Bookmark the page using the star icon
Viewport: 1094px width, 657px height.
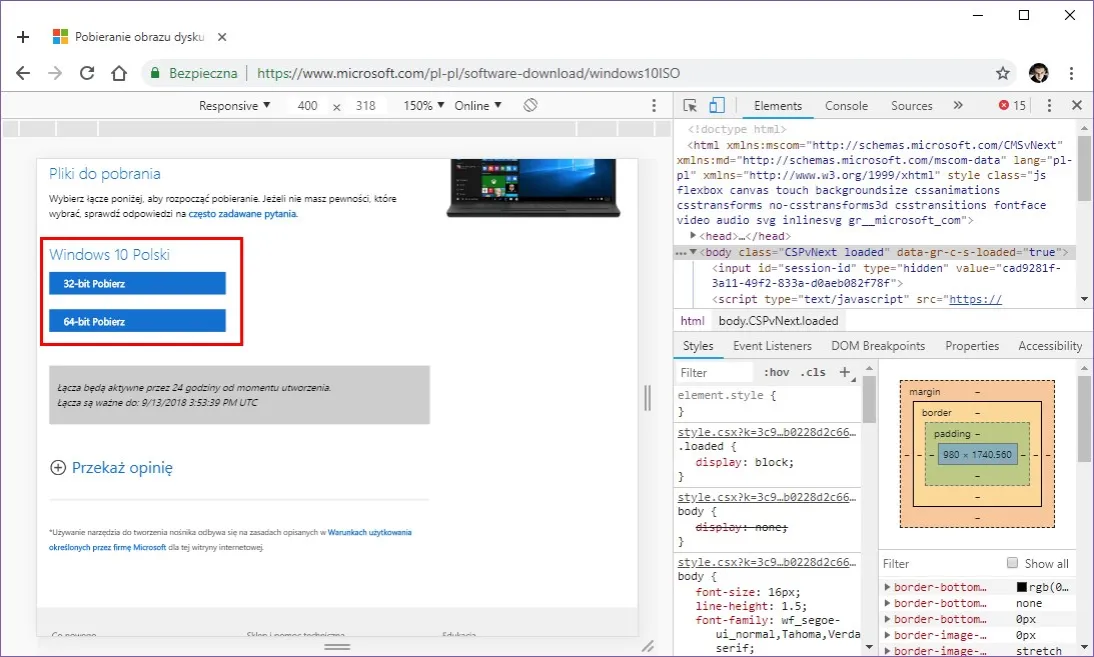coord(1002,72)
